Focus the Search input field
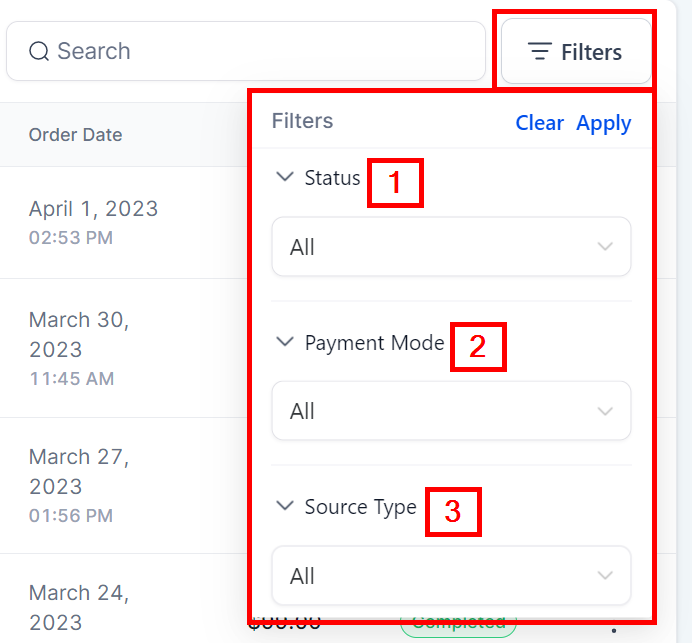 (x=260, y=51)
